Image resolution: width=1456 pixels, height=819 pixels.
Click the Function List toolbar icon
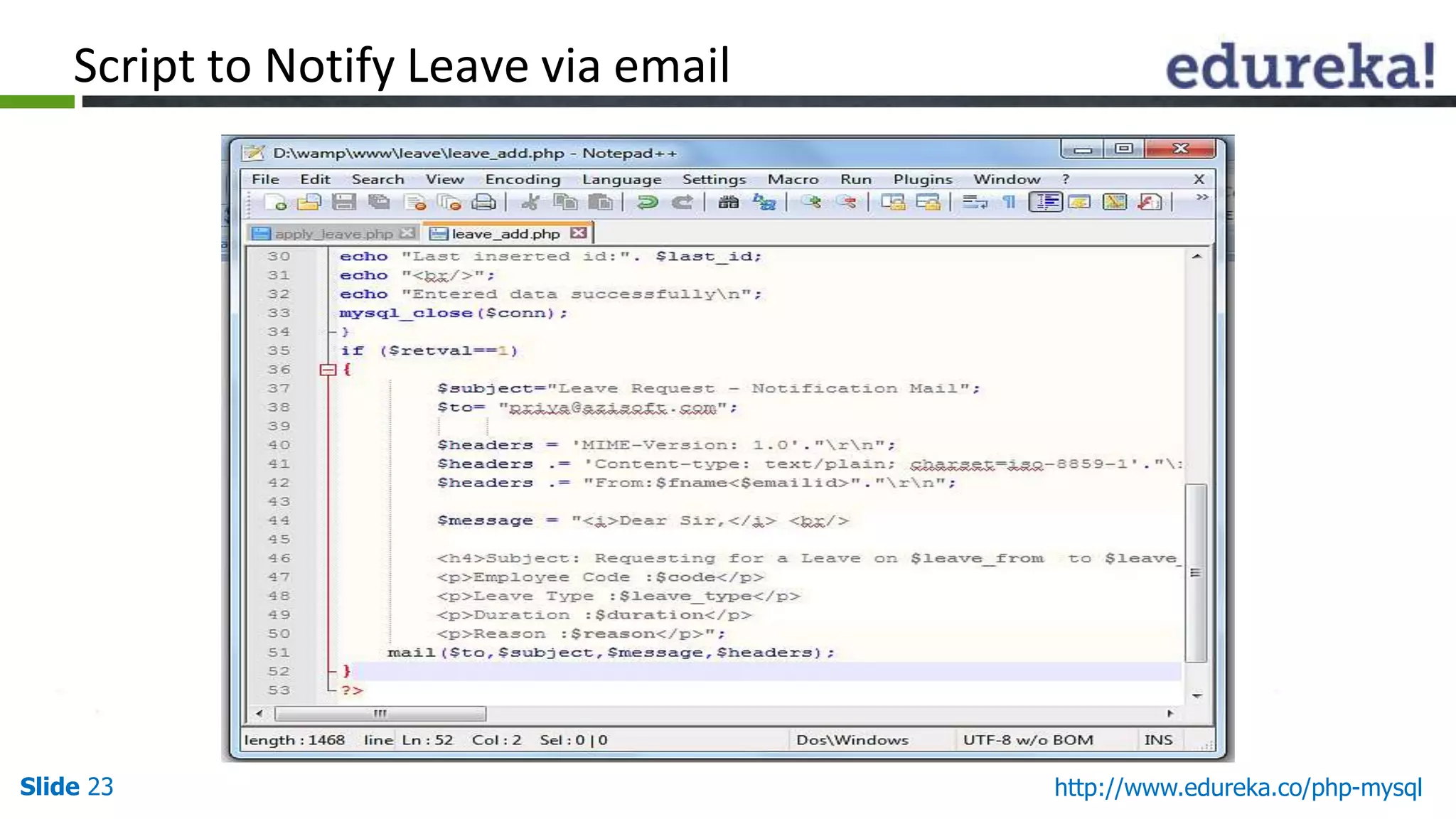1150,203
